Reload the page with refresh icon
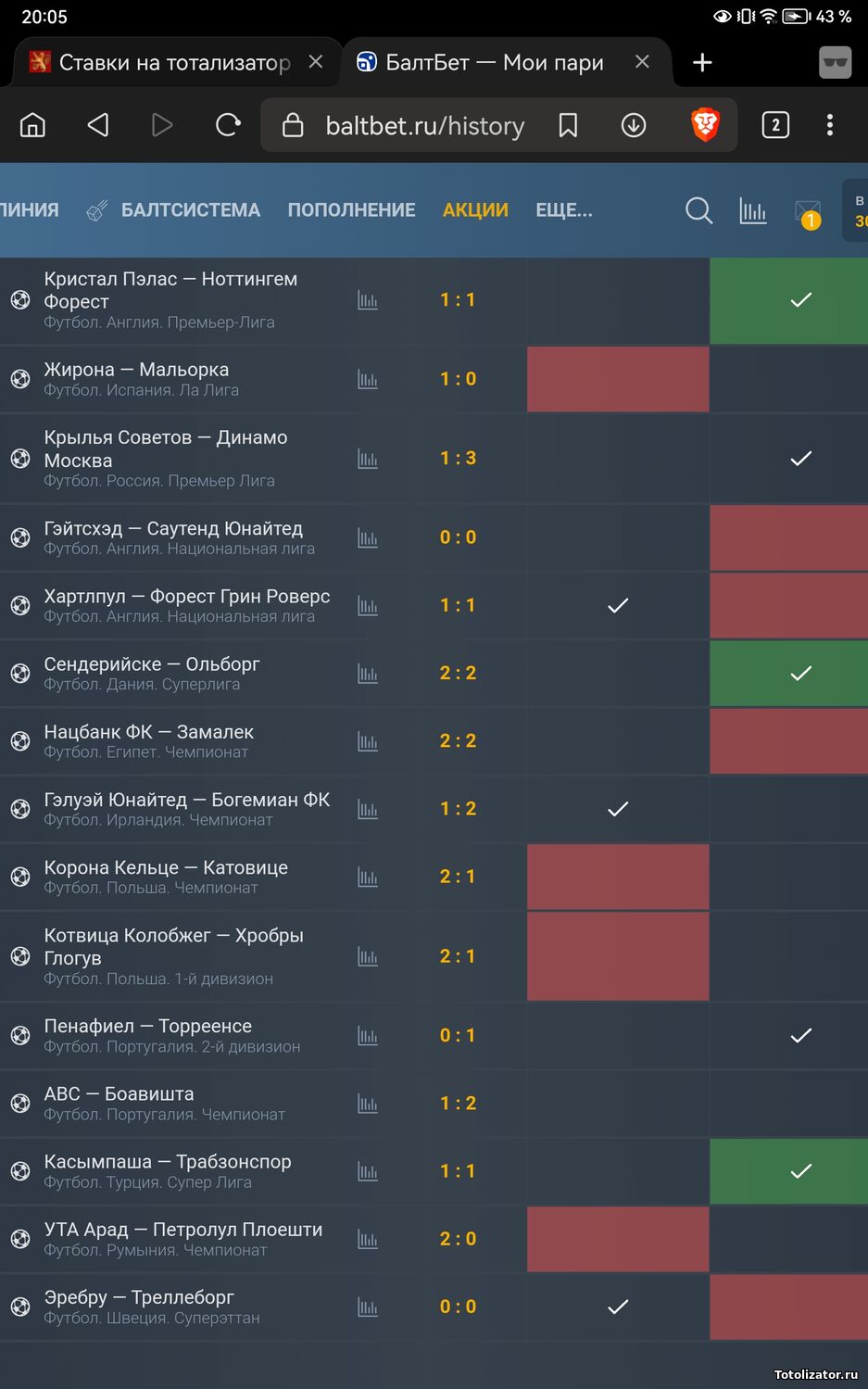Viewport: 868px width, 1389px height. 228,125
